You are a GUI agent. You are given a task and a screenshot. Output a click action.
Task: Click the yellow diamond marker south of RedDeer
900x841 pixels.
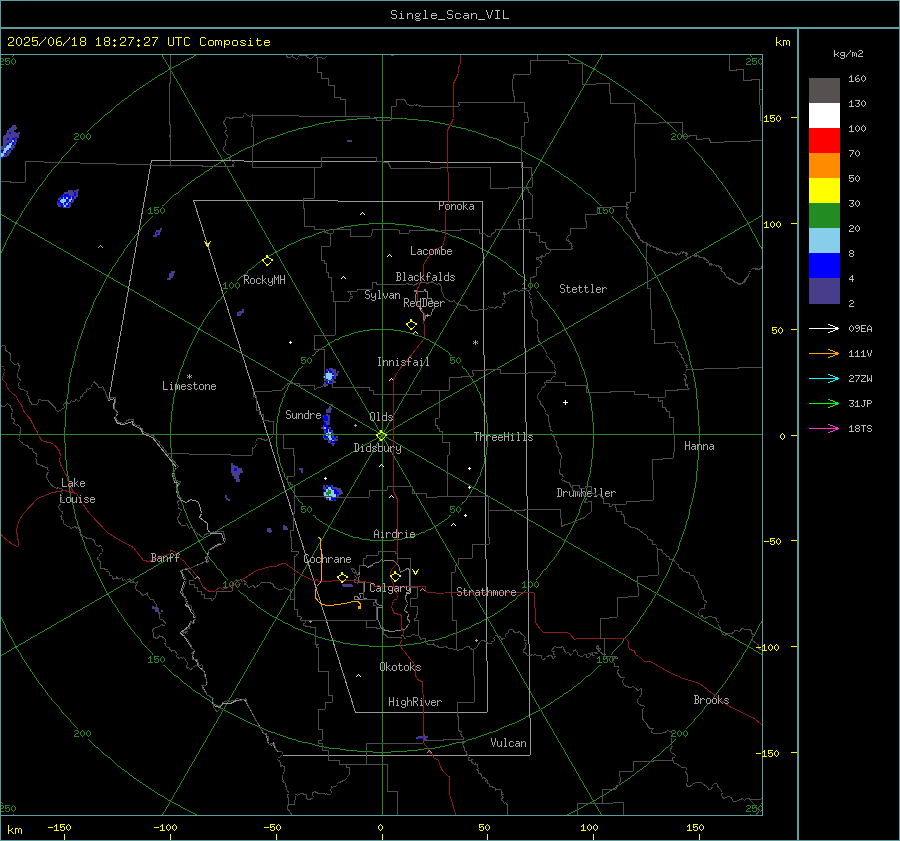point(412,325)
